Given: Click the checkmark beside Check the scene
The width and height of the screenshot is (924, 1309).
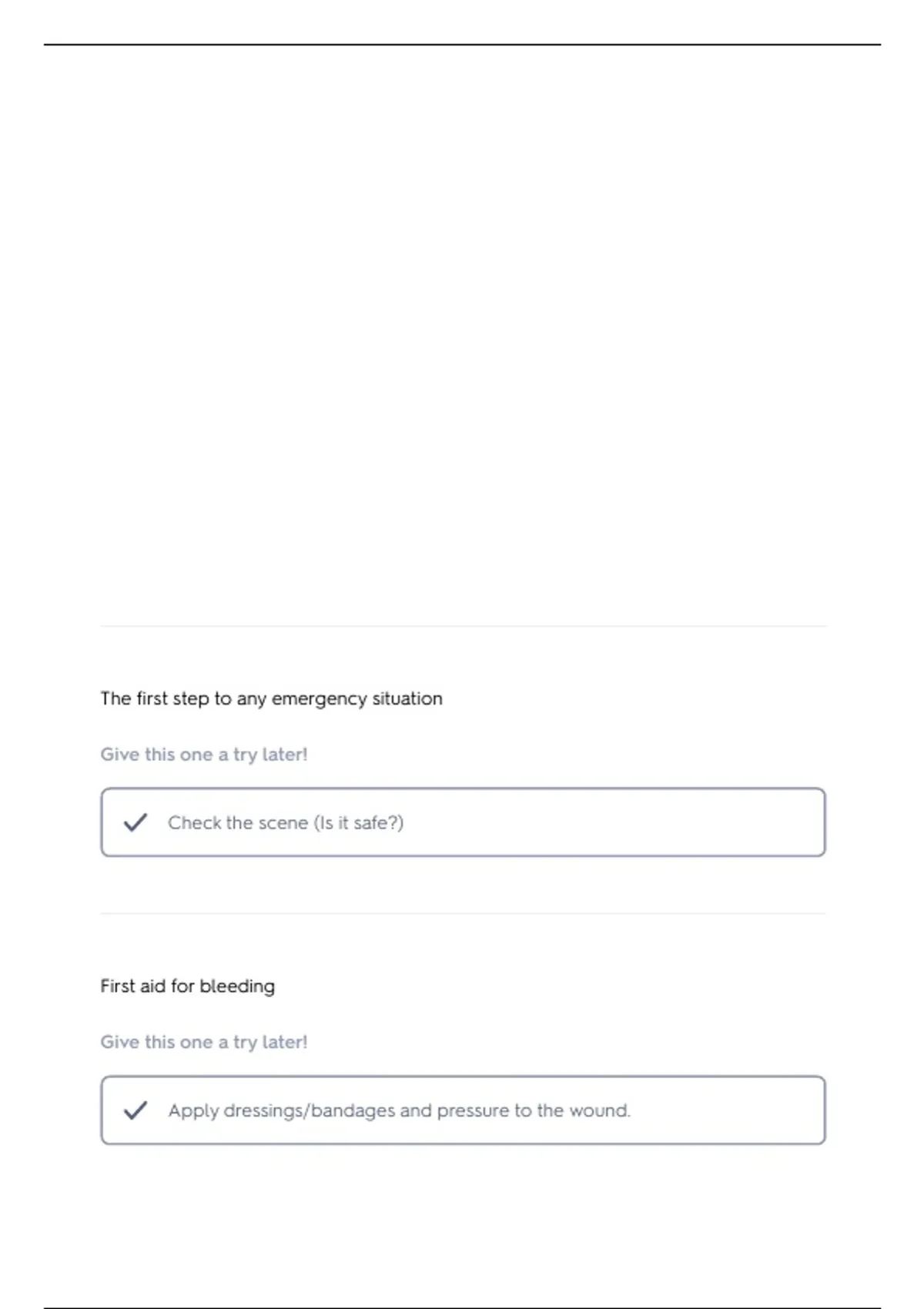Looking at the screenshot, I should point(136,822).
